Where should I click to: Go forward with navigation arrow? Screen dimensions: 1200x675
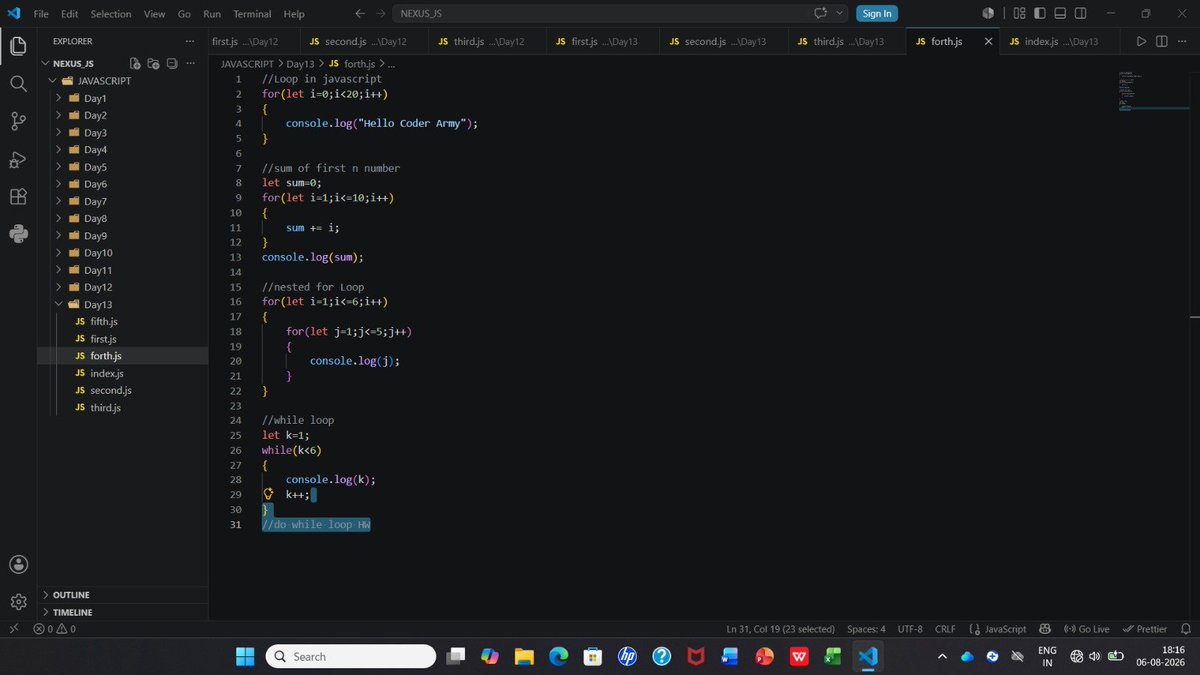[x=379, y=14]
